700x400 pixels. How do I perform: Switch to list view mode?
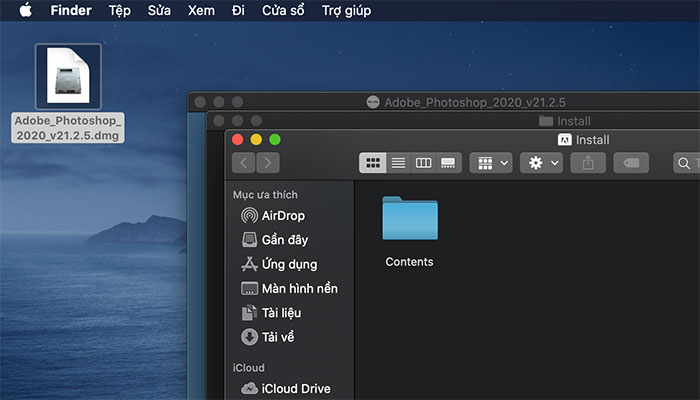point(398,162)
